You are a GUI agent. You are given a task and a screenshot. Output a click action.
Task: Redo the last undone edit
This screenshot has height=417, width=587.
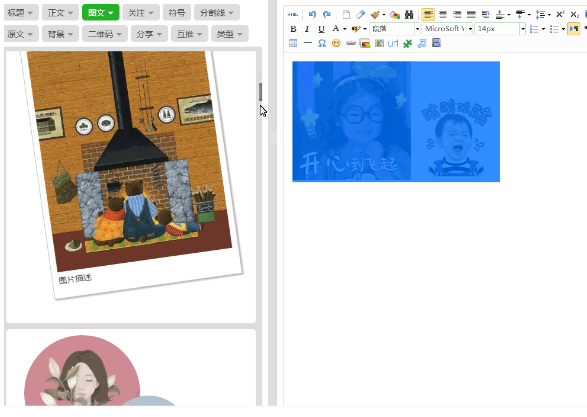[x=327, y=14]
